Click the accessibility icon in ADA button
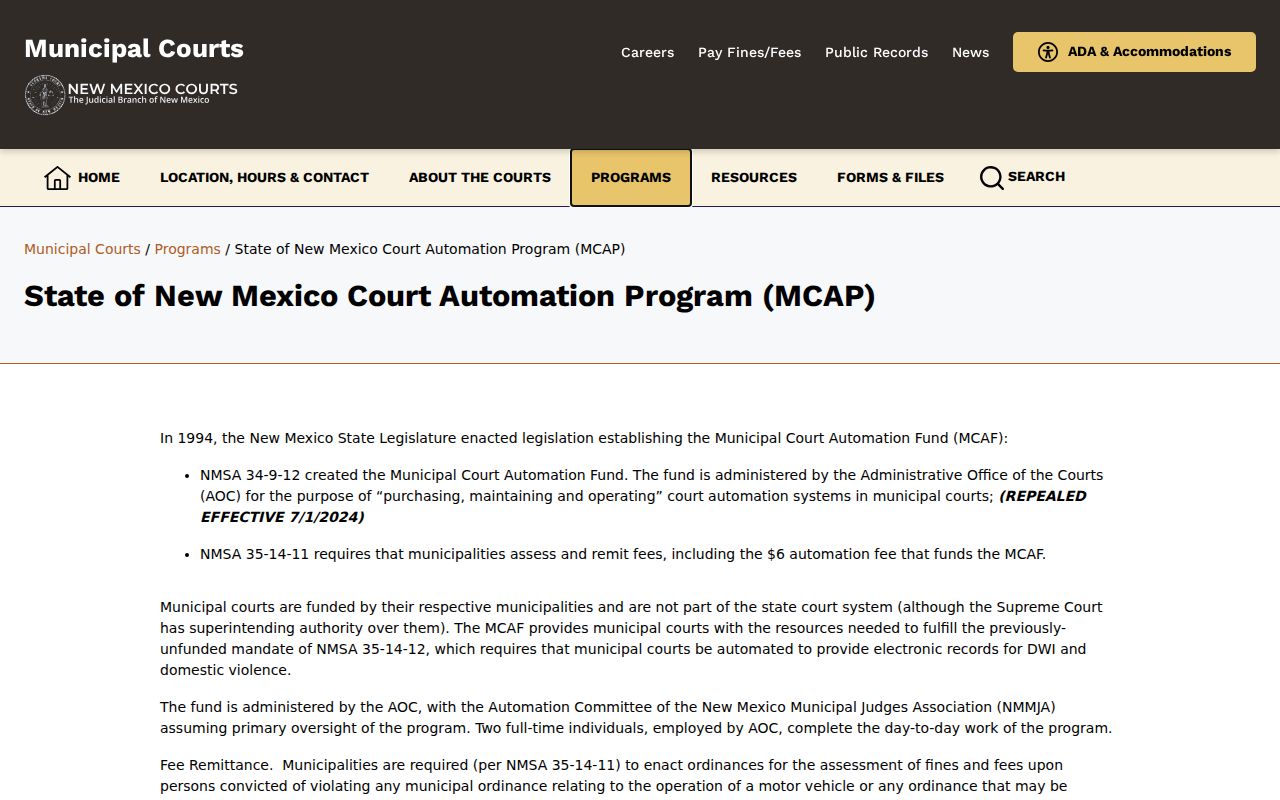The height and width of the screenshot is (800, 1280). (1047, 52)
